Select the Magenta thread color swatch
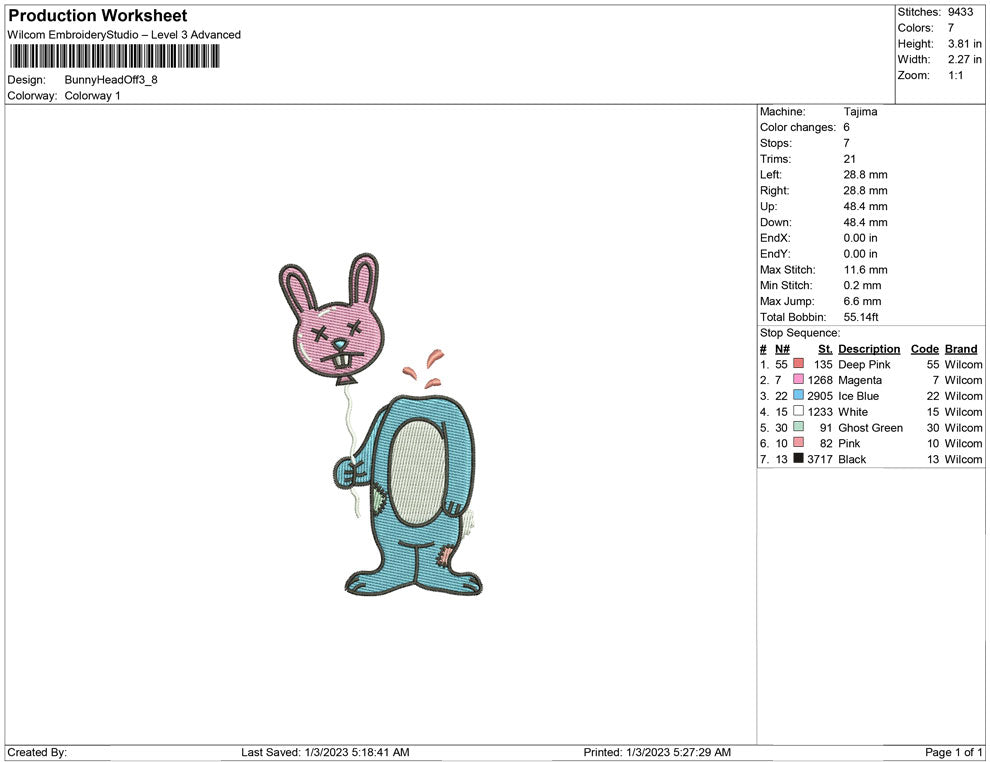Viewport: 990px width, 762px height. (798, 380)
